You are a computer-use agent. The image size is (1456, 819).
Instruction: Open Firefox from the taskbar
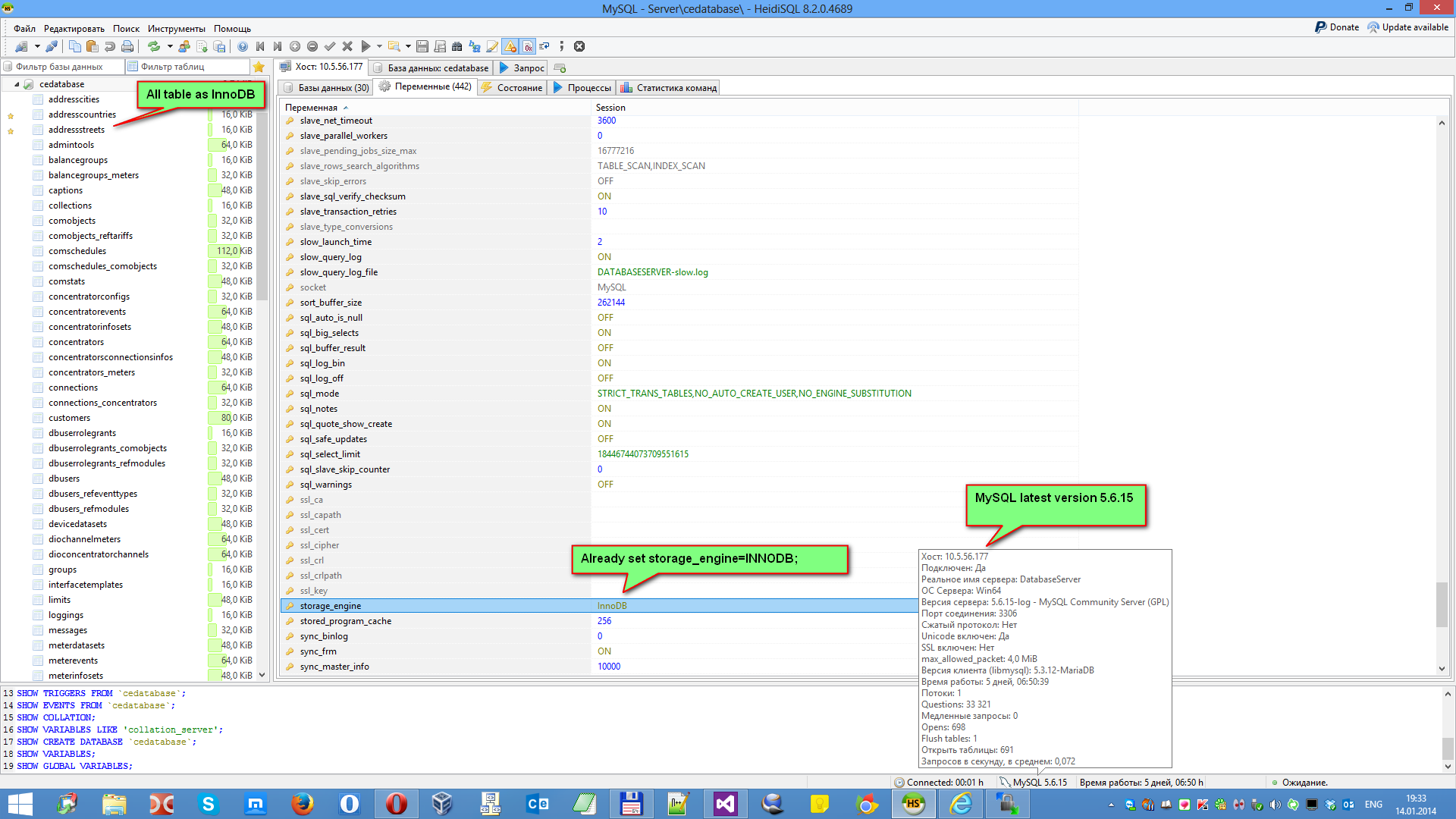point(302,804)
